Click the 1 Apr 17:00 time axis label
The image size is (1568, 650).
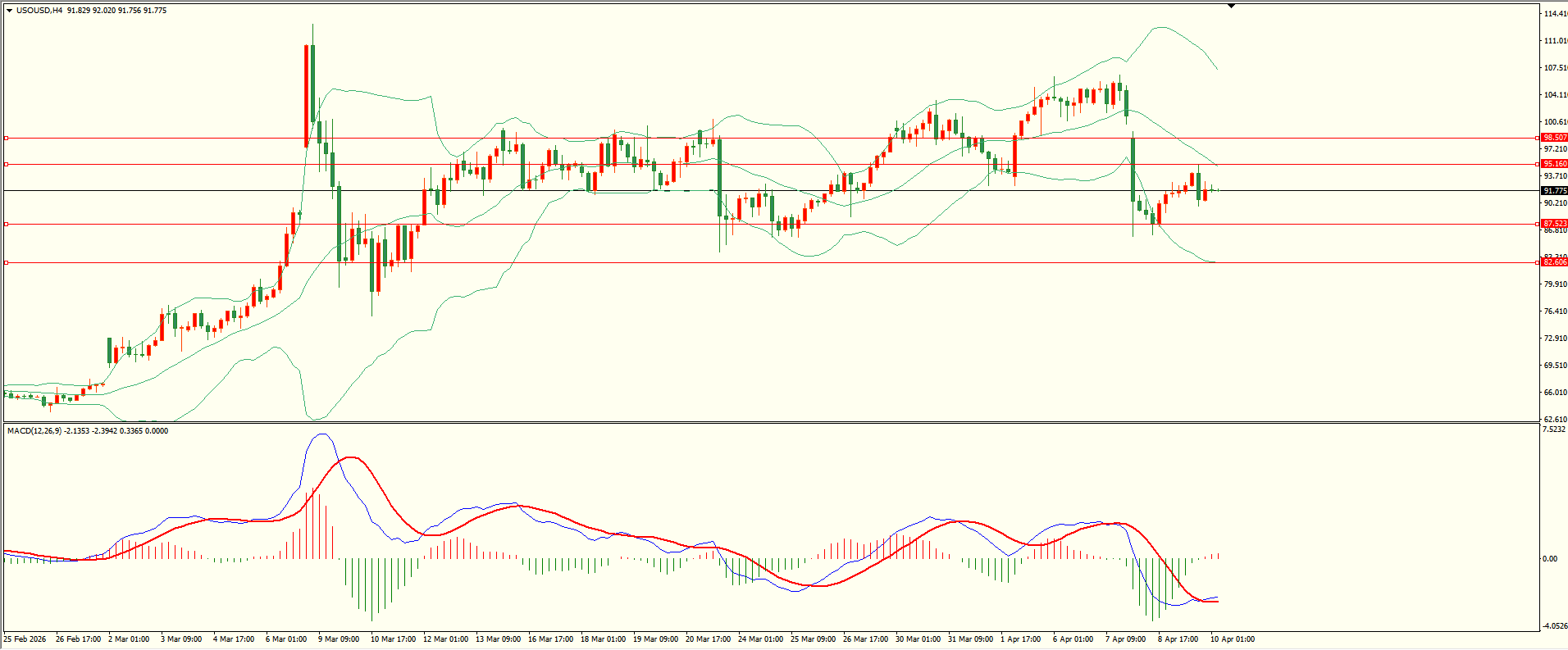pyautogui.click(x=1021, y=639)
